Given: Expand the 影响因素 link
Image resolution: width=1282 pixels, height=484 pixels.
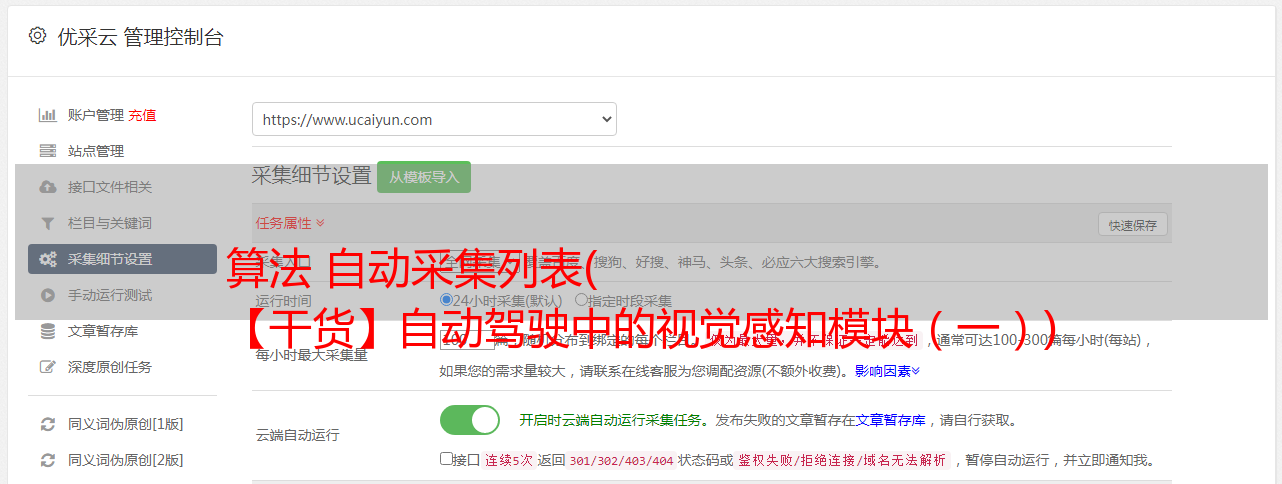Looking at the screenshot, I should coord(888,371).
